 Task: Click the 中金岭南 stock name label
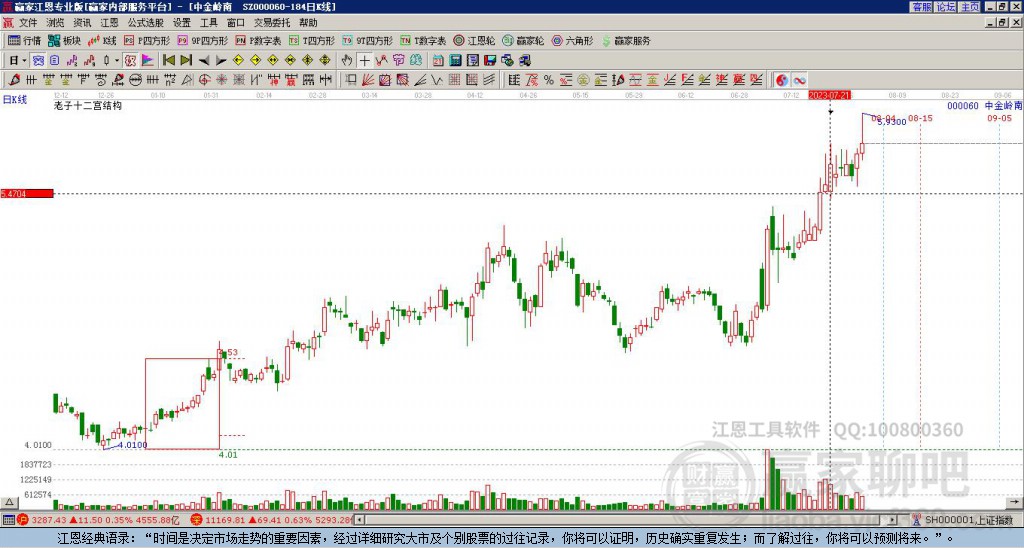(1003, 105)
